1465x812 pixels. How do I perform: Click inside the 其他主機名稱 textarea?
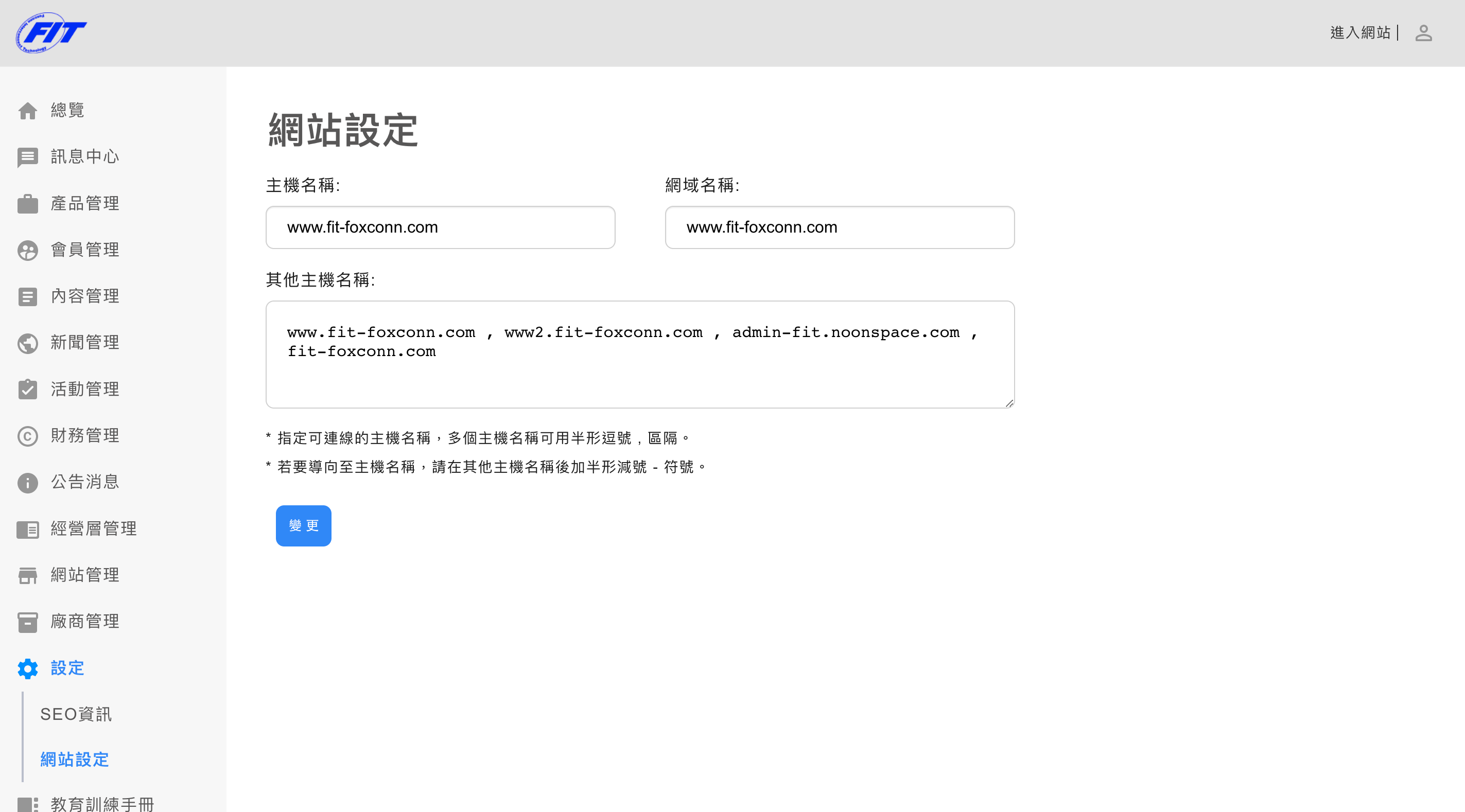640,355
